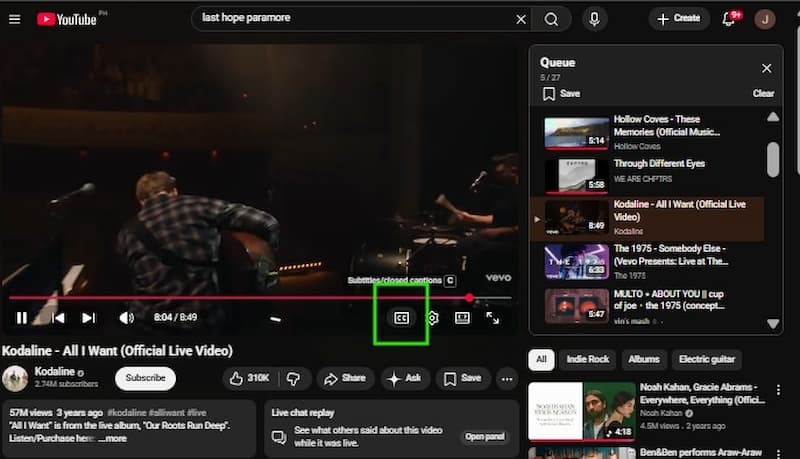
Task: Expand description with ...more
Action: pos(113,439)
